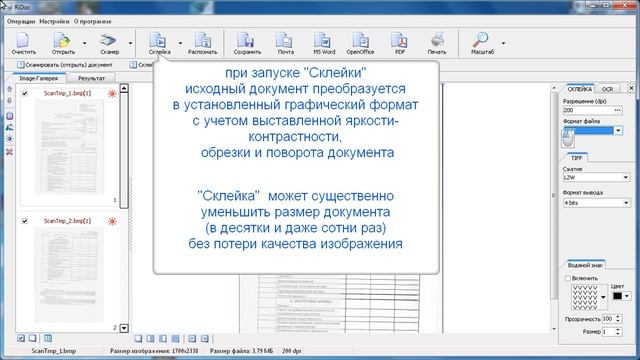Screen dimensions: 640x360
Task: Click the Прозрачность stepper arrows
Action: (x=618, y=319)
